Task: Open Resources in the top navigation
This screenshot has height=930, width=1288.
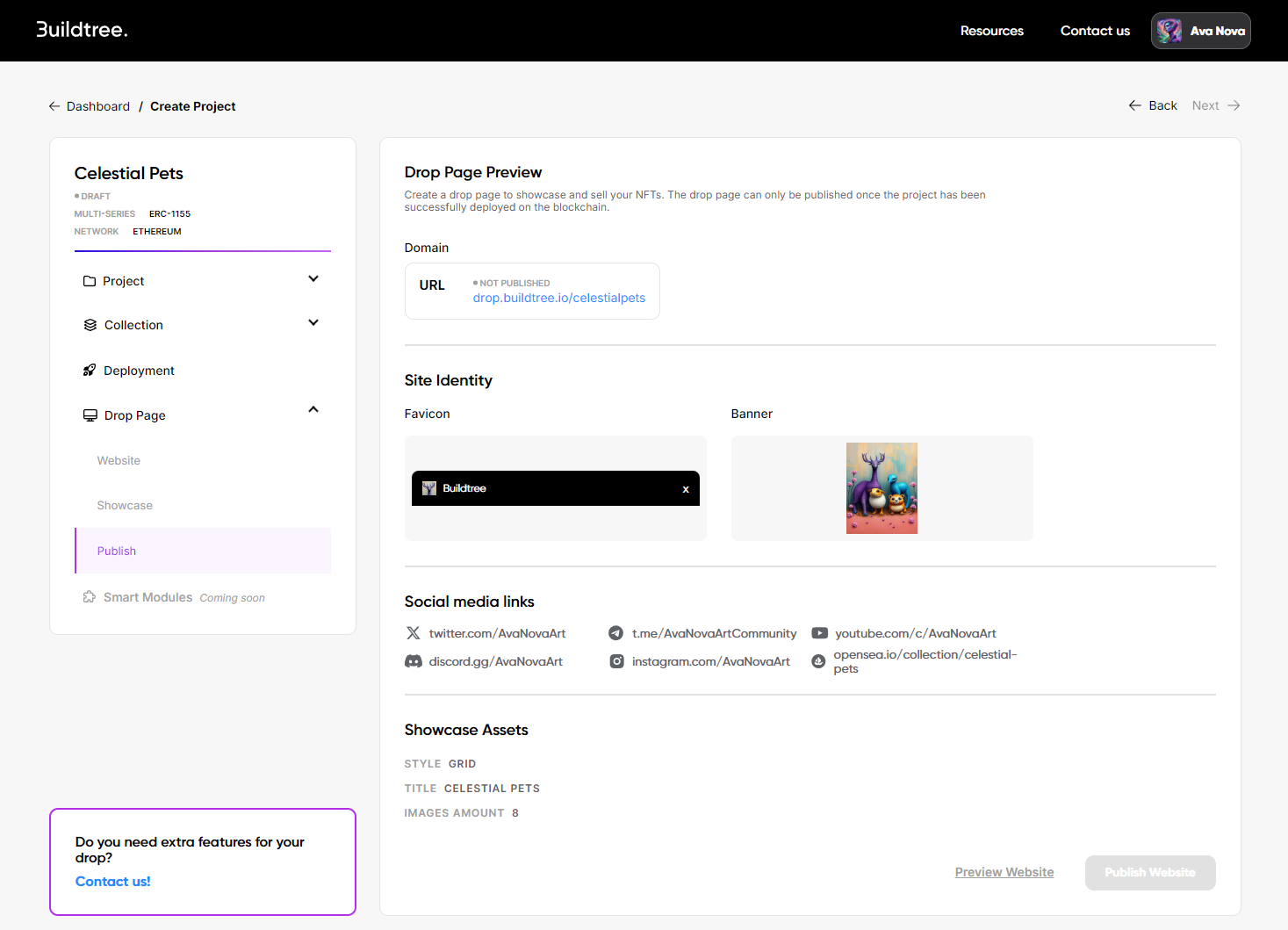Action: tap(991, 31)
